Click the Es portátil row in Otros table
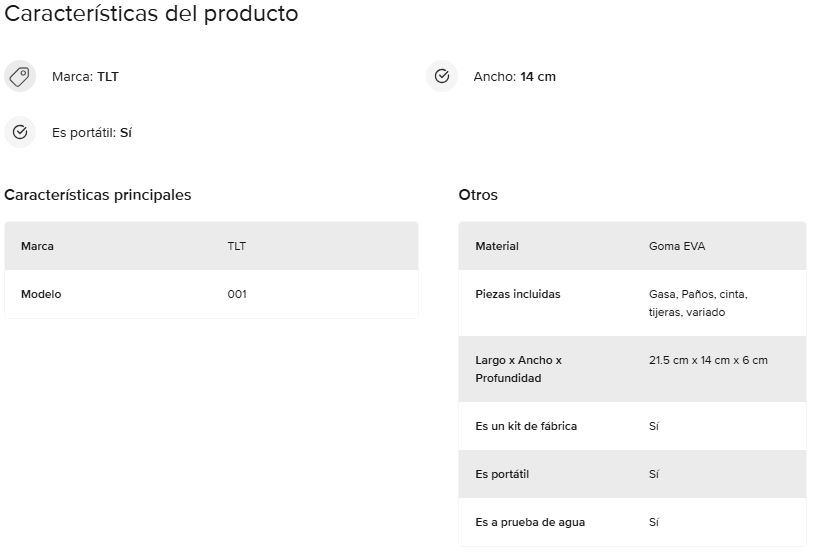 [x=633, y=474]
